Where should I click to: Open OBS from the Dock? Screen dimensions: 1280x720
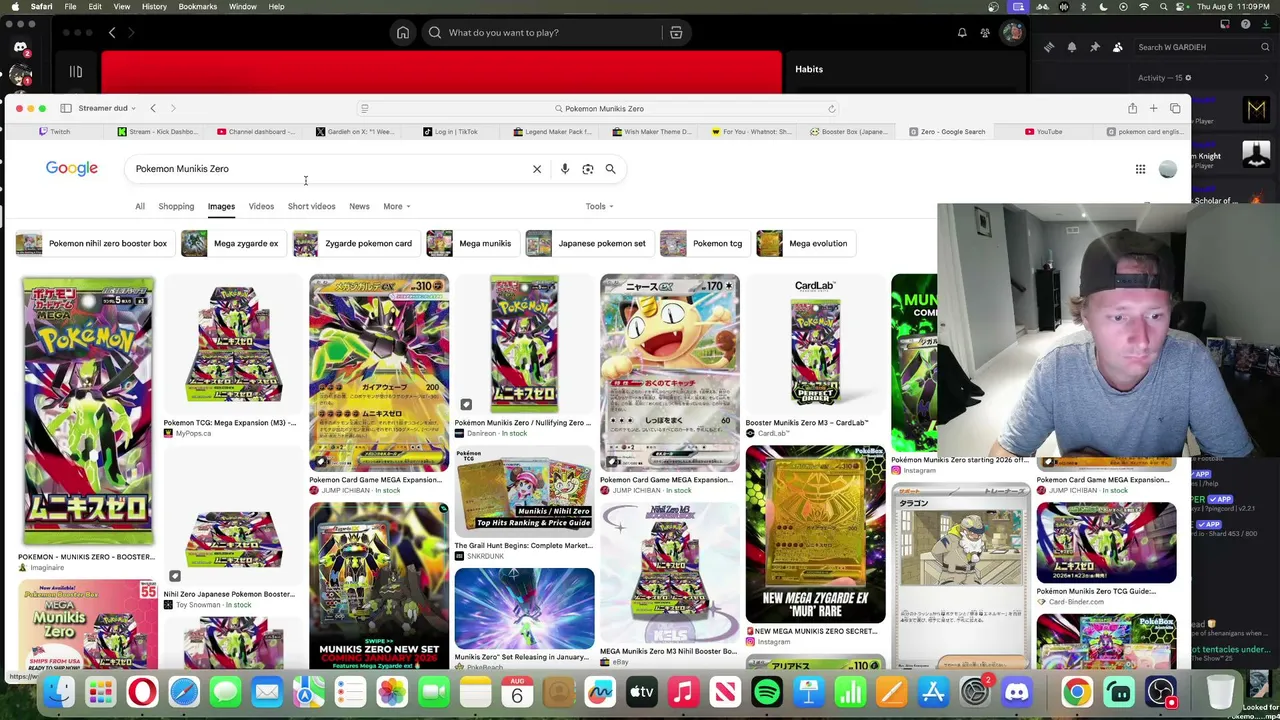(x=1161, y=691)
